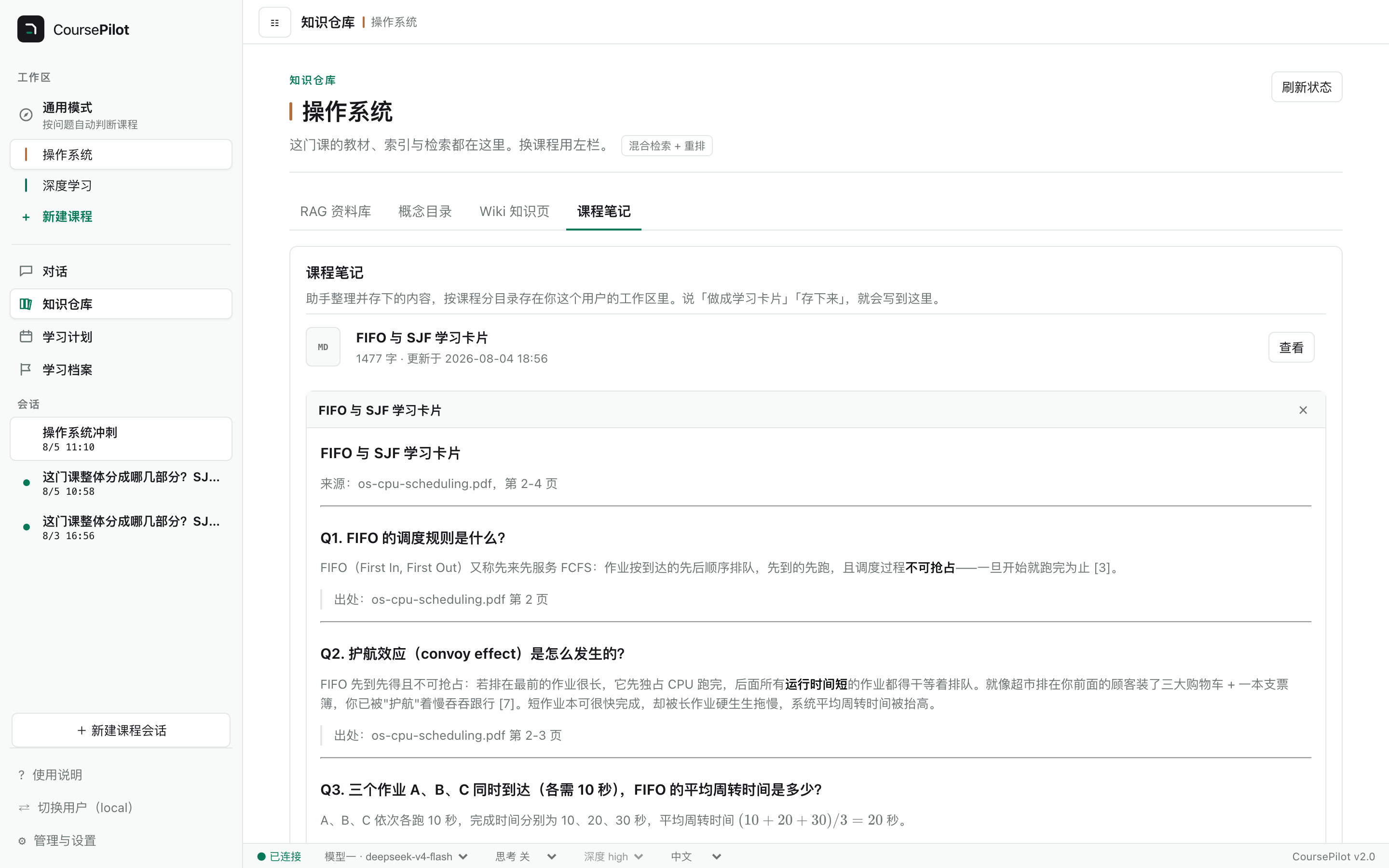Screen dimensions: 1389x868
Task: Click the 已连接 status text
Action: click(x=285, y=856)
